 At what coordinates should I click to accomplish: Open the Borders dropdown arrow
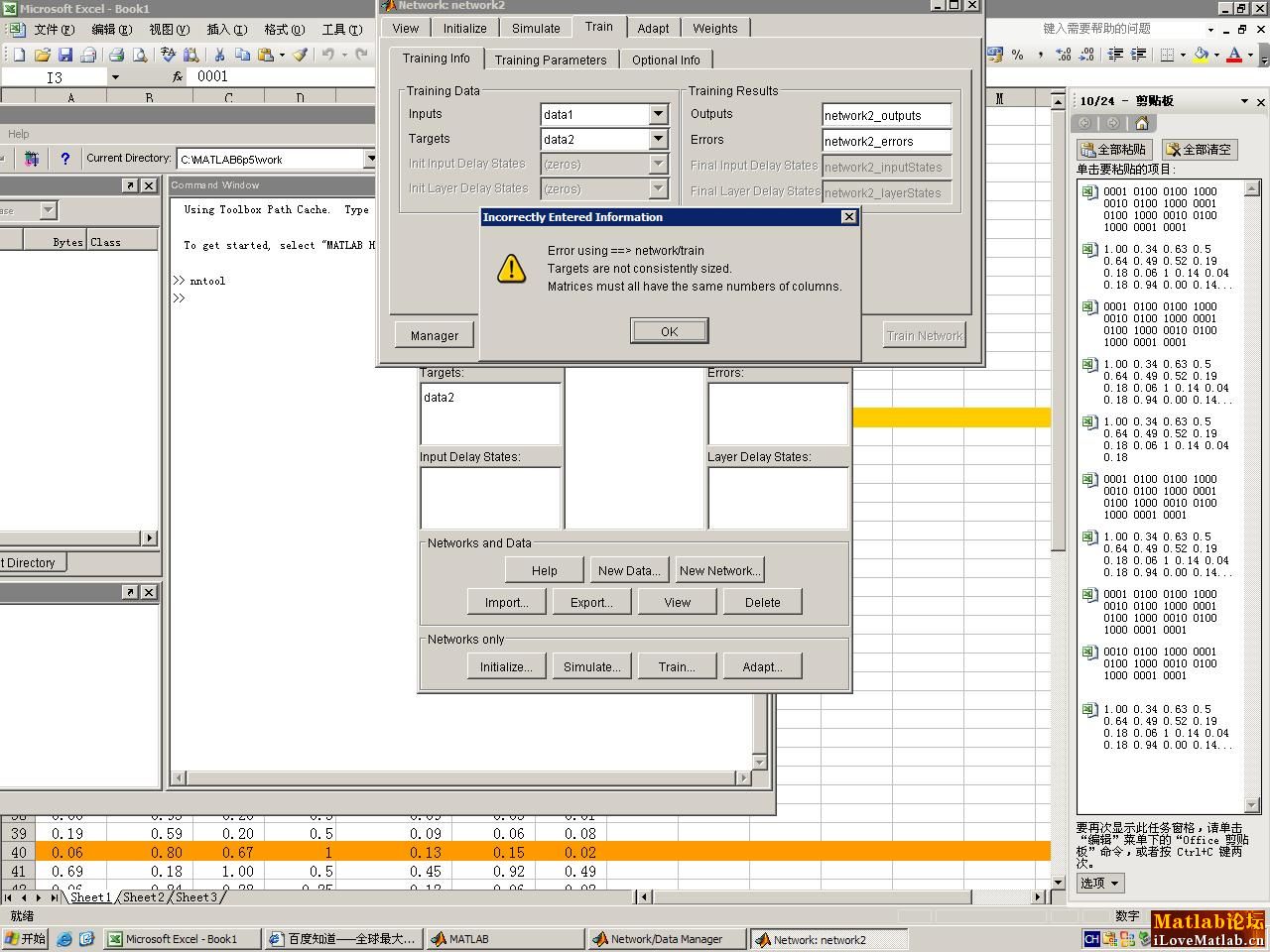tap(1183, 55)
